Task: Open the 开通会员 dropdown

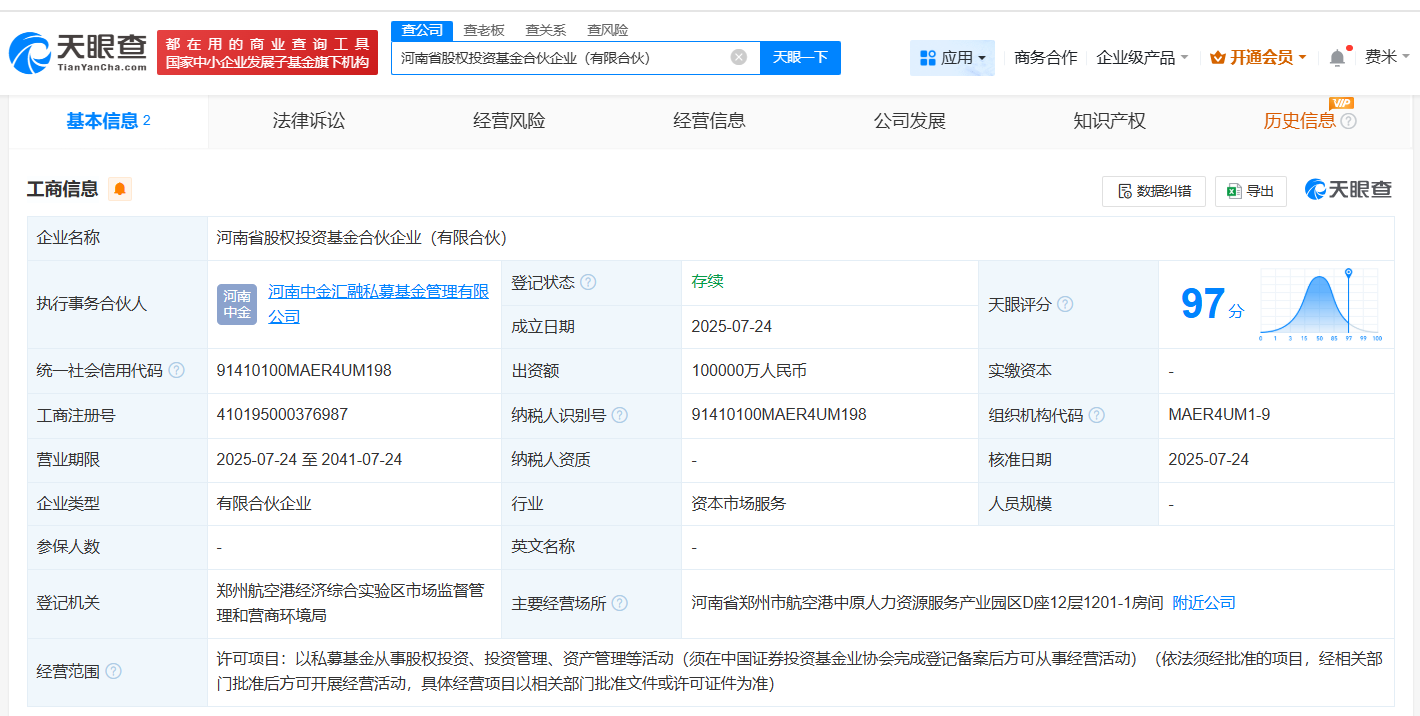Action: point(1258,58)
